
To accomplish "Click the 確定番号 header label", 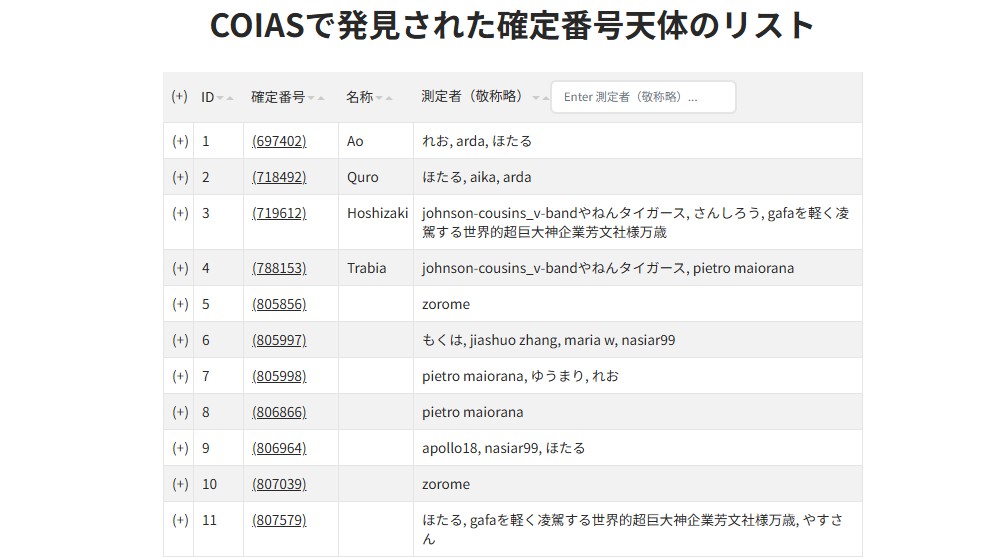I will 278,97.
